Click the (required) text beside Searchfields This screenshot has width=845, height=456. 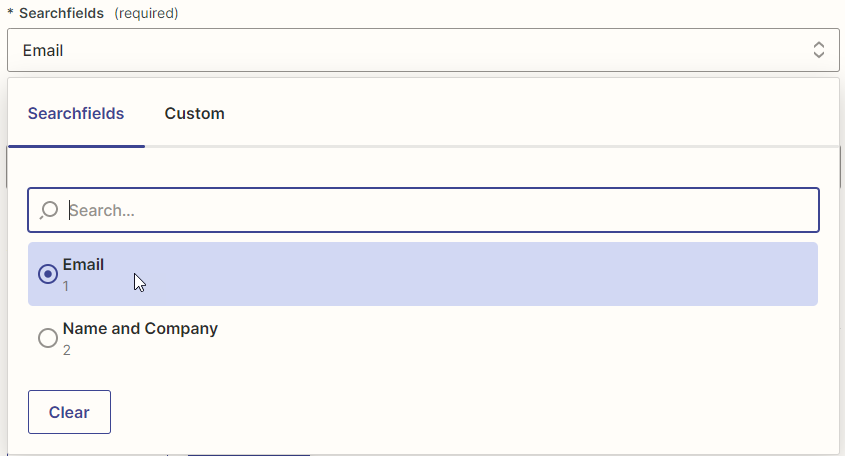[146, 13]
